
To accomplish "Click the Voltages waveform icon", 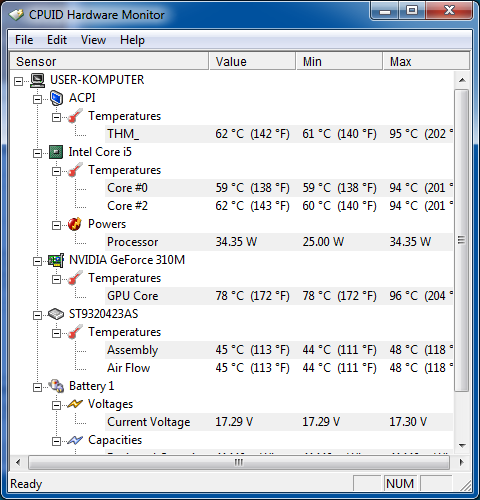I will (75, 404).
